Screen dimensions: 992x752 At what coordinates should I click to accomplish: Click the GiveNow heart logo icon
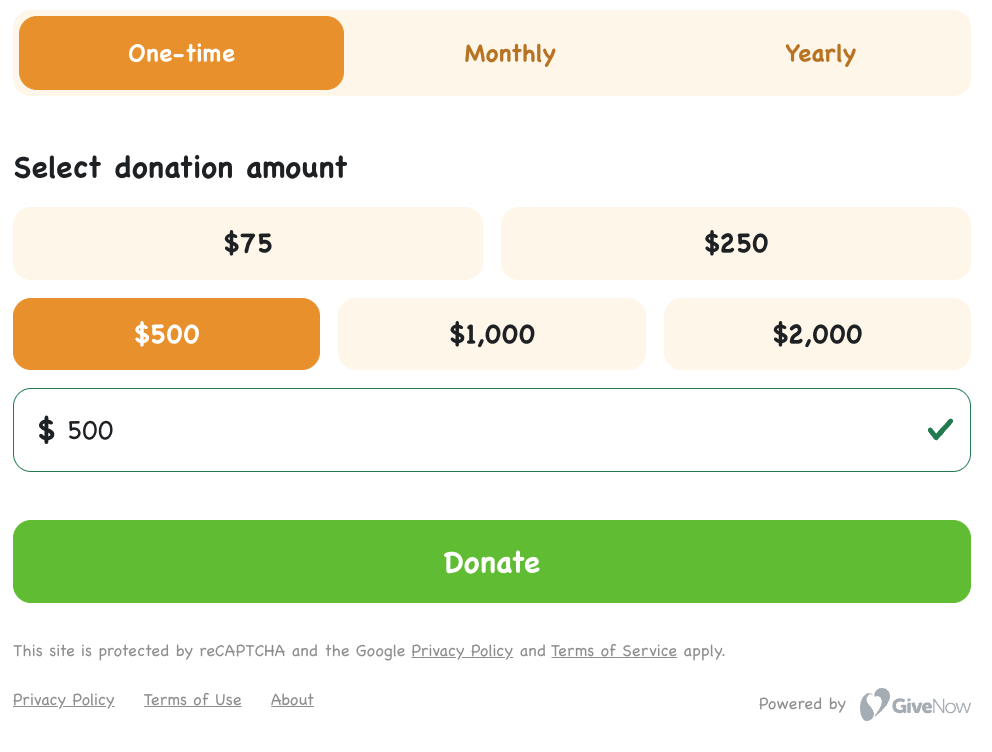[874, 704]
